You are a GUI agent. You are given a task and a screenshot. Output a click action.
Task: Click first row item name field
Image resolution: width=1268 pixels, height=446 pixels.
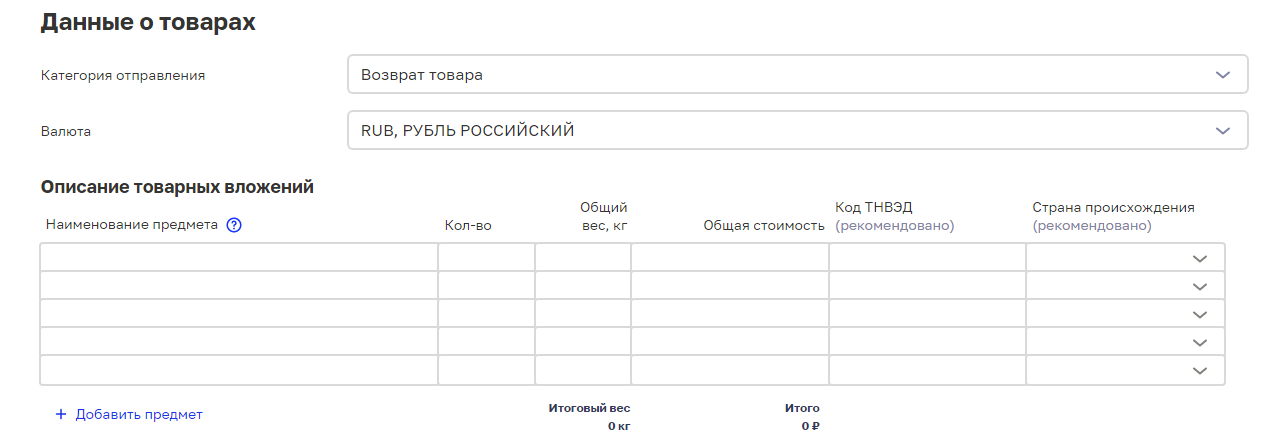pyautogui.click(x=239, y=257)
